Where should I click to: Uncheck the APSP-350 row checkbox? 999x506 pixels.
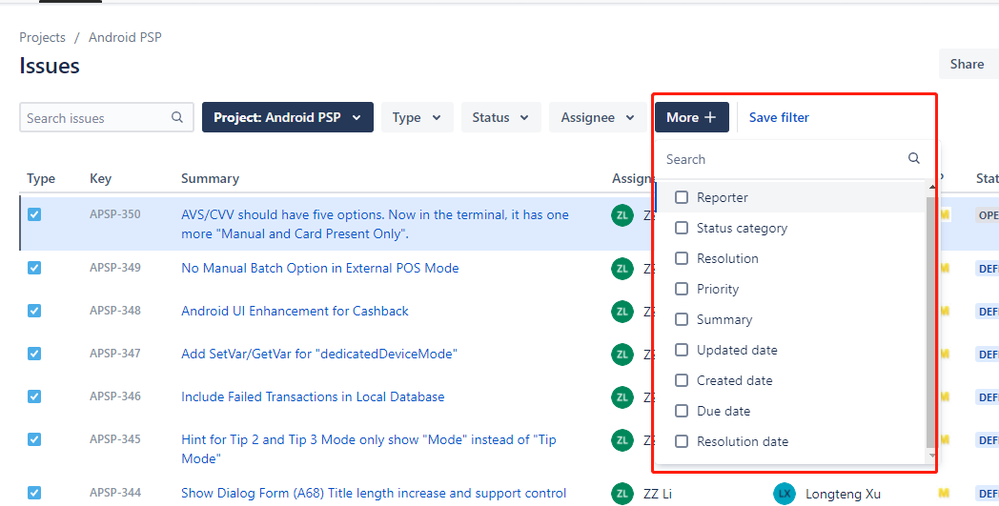[34, 215]
